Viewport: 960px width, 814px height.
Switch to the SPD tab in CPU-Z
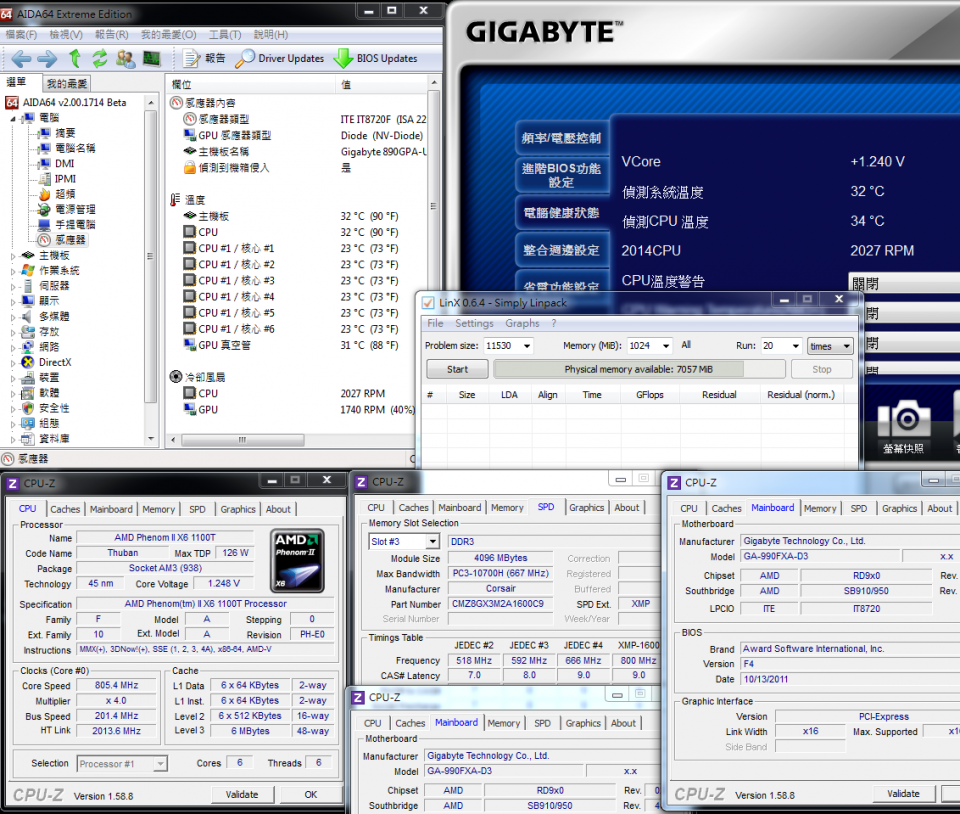coord(196,509)
